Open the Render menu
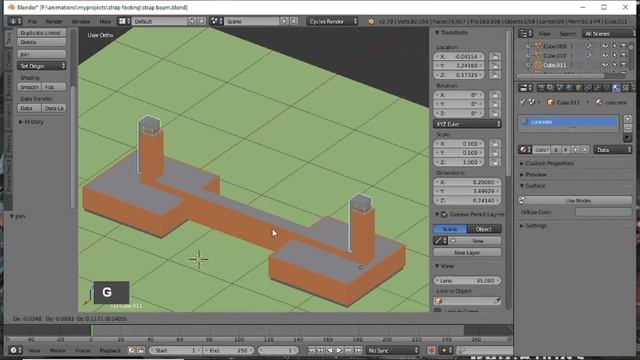Image resolution: width=640 pixels, height=360 pixels. tap(54, 21)
